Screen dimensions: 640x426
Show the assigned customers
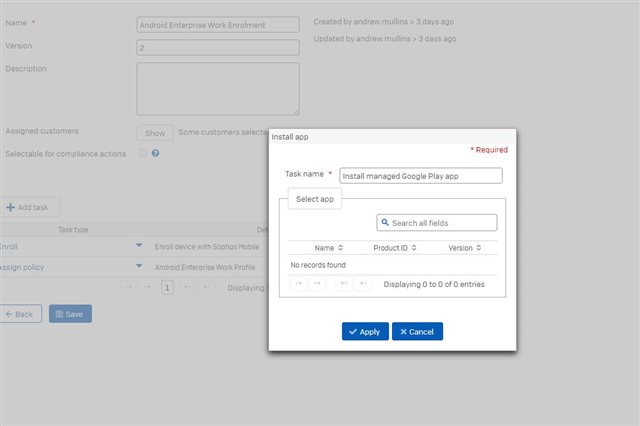(x=154, y=132)
